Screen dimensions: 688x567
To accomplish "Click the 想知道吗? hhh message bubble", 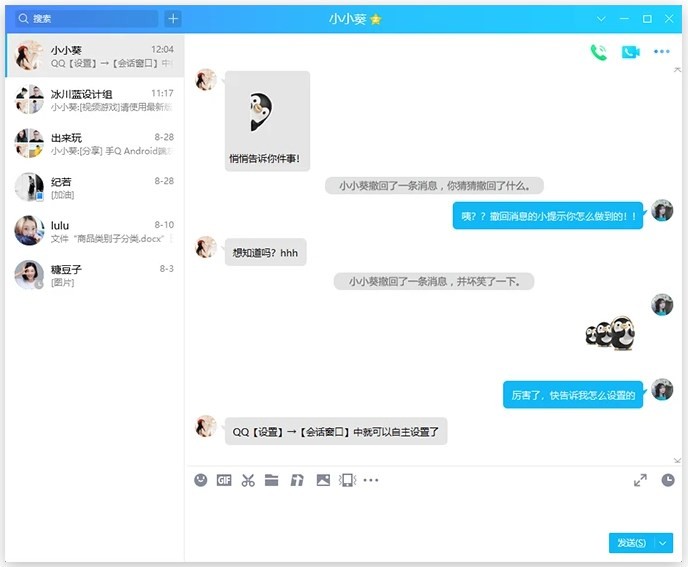I will point(265,252).
